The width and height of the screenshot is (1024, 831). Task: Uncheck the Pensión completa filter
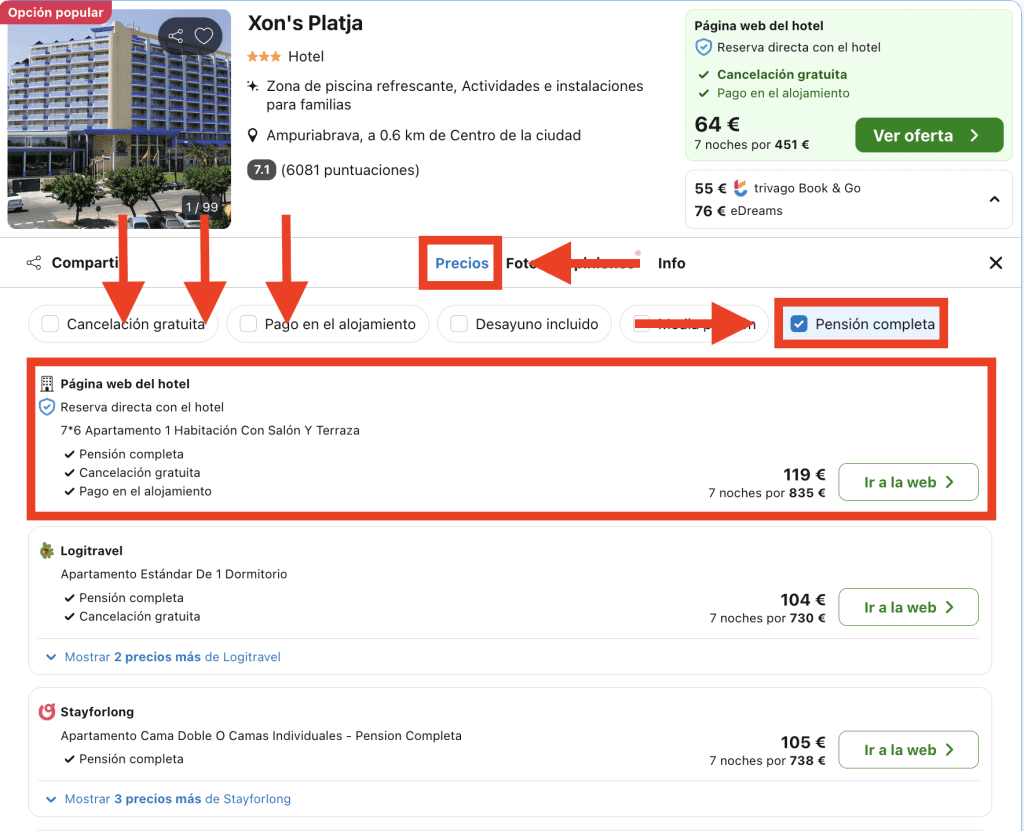798,324
